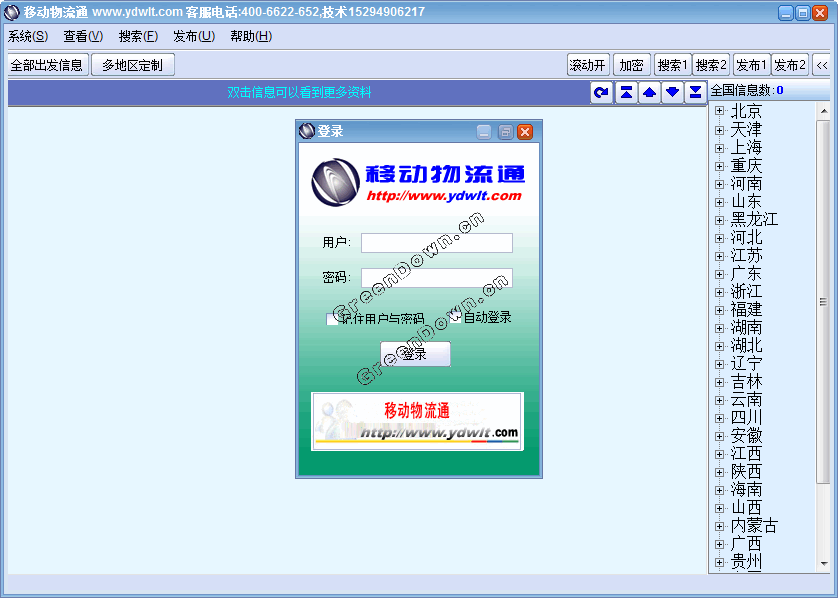Click the up arrow navigation icon
Image resolution: width=838 pixels, height=598 pixels.
[649, 92]
